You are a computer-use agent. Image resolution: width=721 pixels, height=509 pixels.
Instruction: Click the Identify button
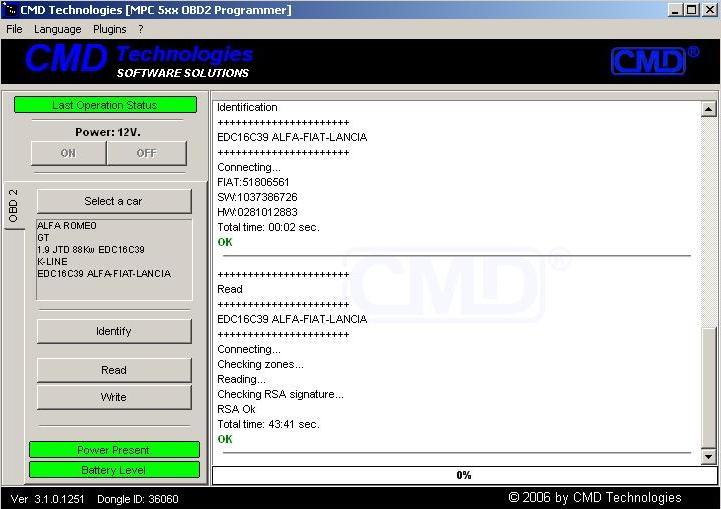coord(113,331)
